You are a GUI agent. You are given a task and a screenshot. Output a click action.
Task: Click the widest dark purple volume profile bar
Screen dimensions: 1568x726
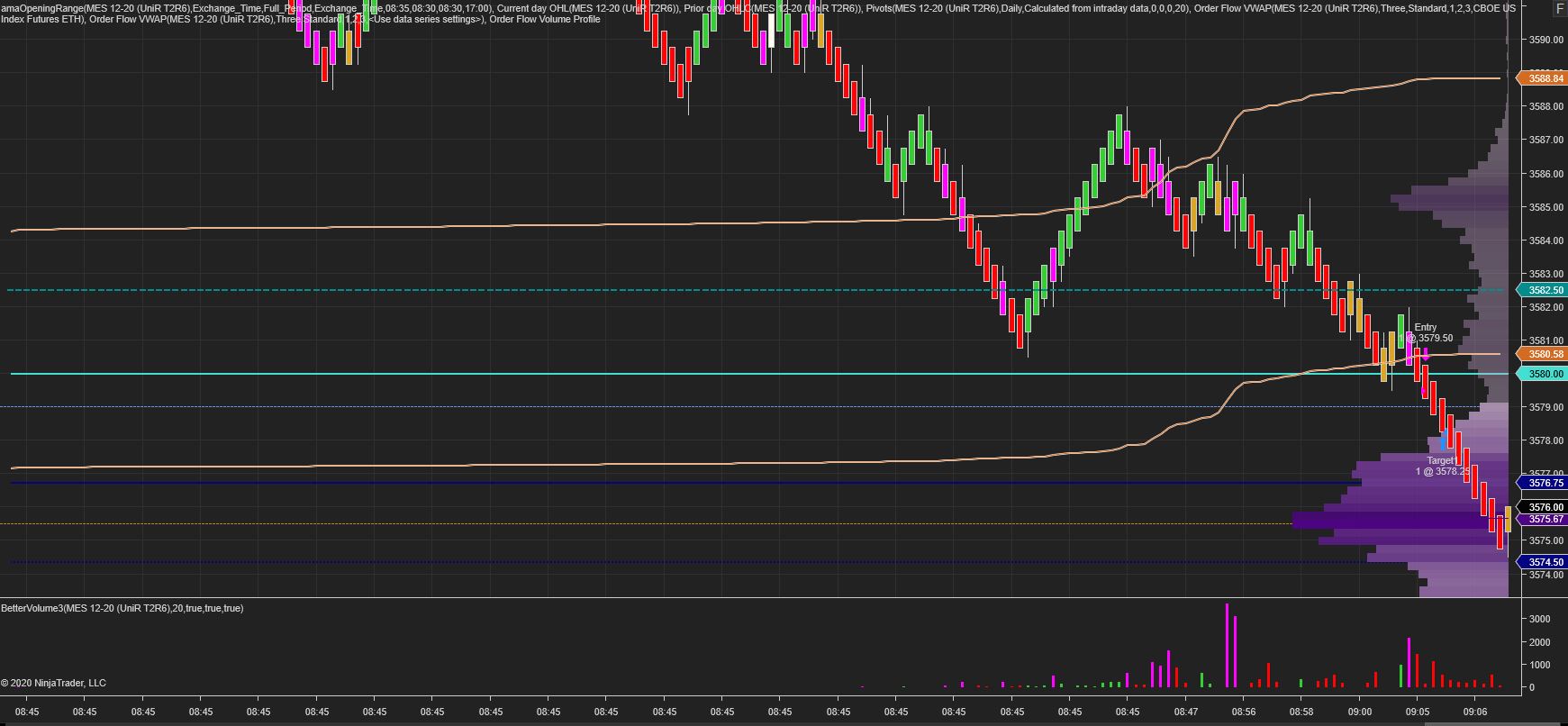1400,520
